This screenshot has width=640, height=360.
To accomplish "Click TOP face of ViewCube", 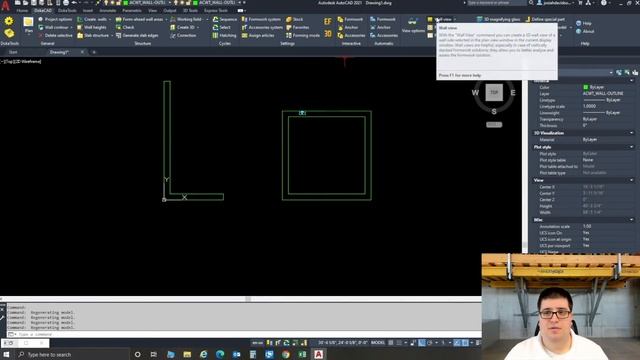I will coord(494,92).
